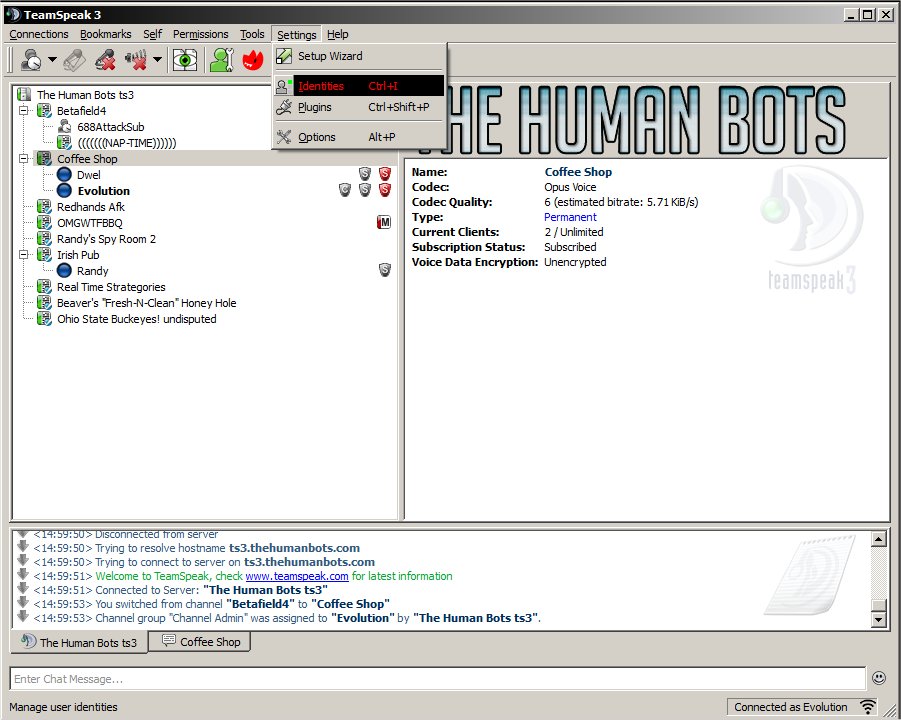901x720 pixels.
Task: Open the emoticon smiley picker
Action: point(879,678)
